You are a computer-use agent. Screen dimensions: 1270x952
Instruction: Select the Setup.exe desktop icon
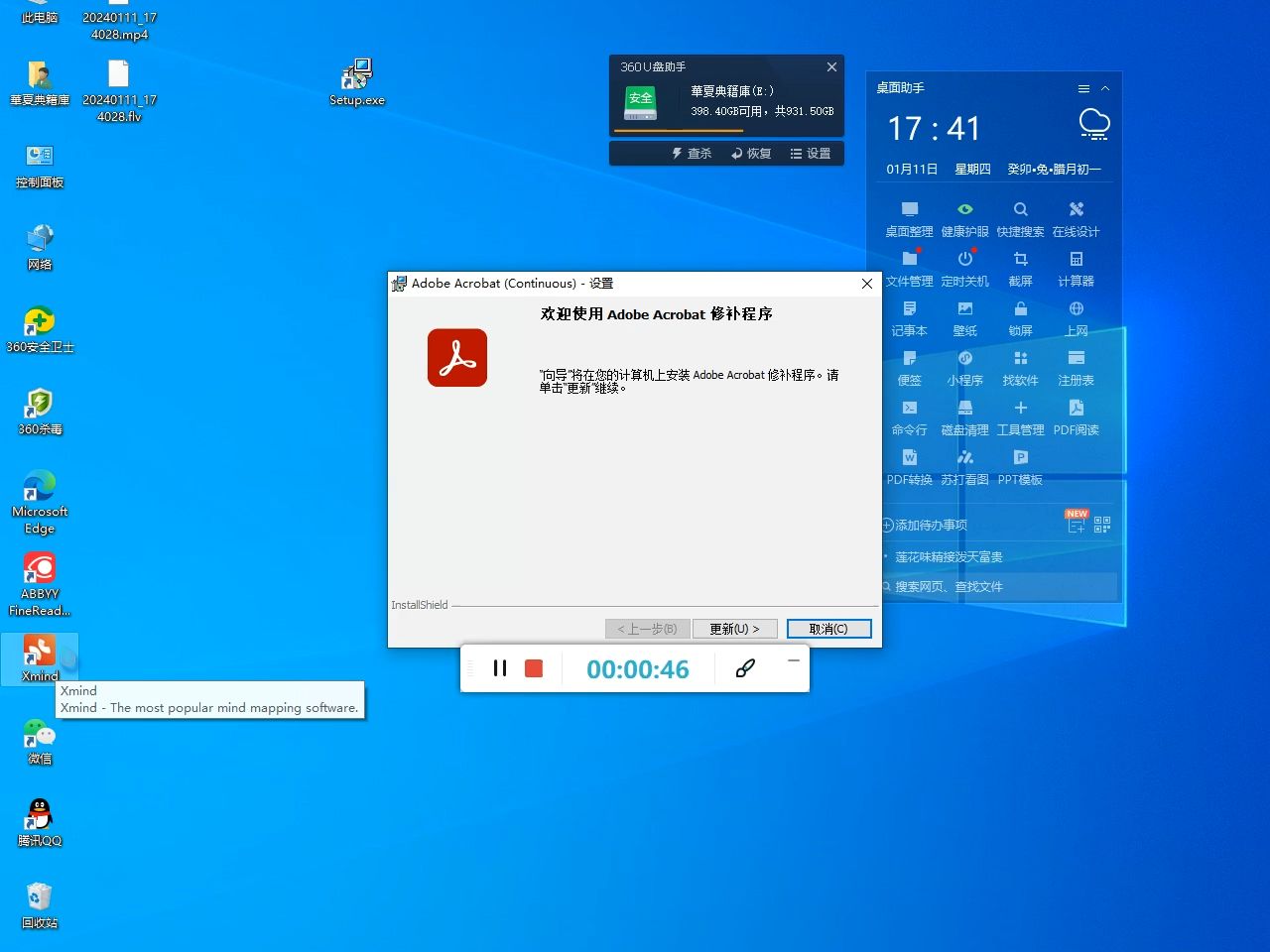(357, 82)
